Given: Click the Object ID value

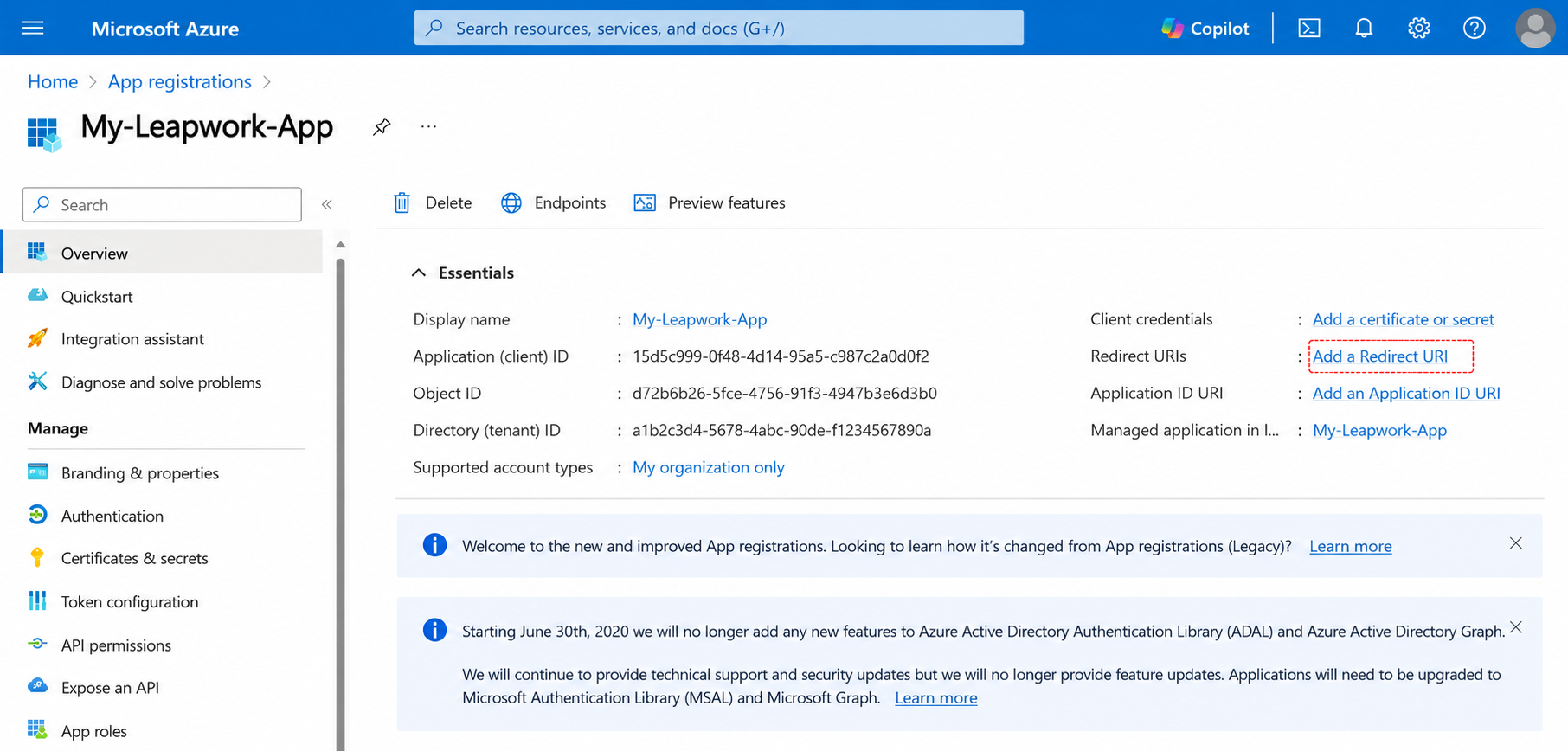Looking at the screenshot, I should (x=785, y=393).
